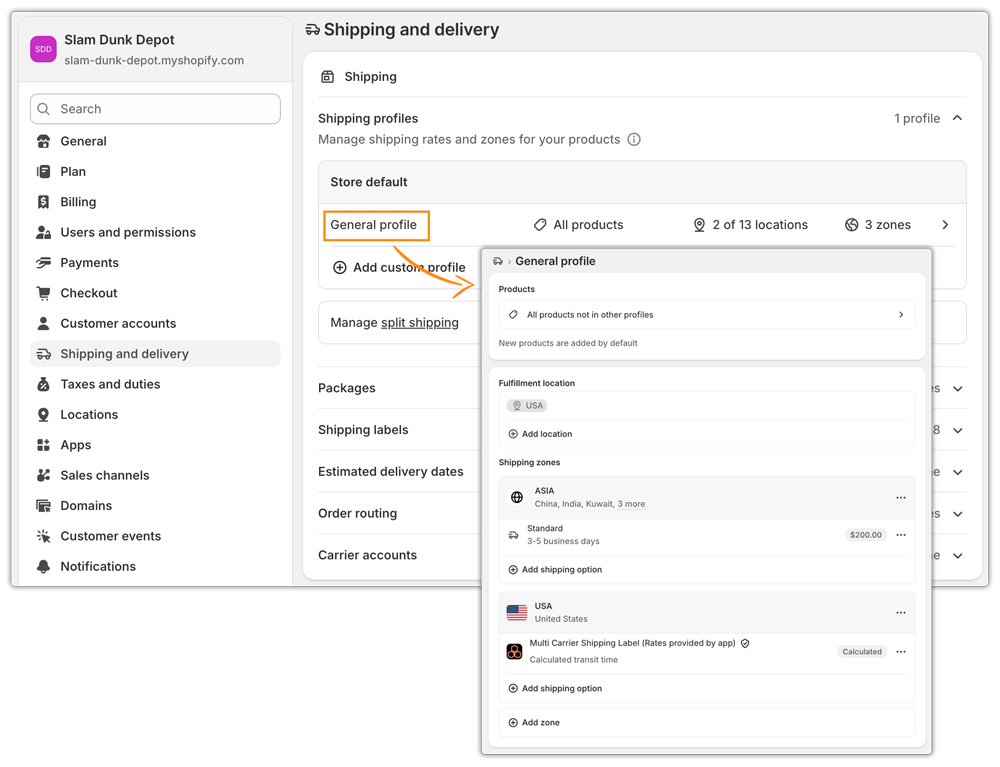The width and height of the screenshot is (1000, 767).
Task: Select Shipping and delivery sidebar item
Action: click(155, 354)
